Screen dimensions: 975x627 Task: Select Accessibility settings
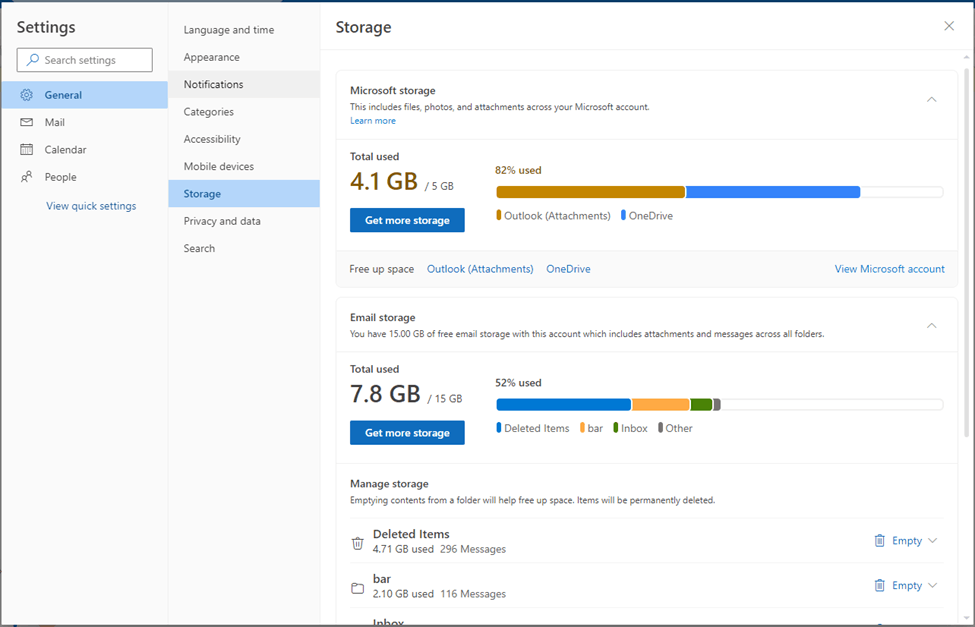click(244, 139)
